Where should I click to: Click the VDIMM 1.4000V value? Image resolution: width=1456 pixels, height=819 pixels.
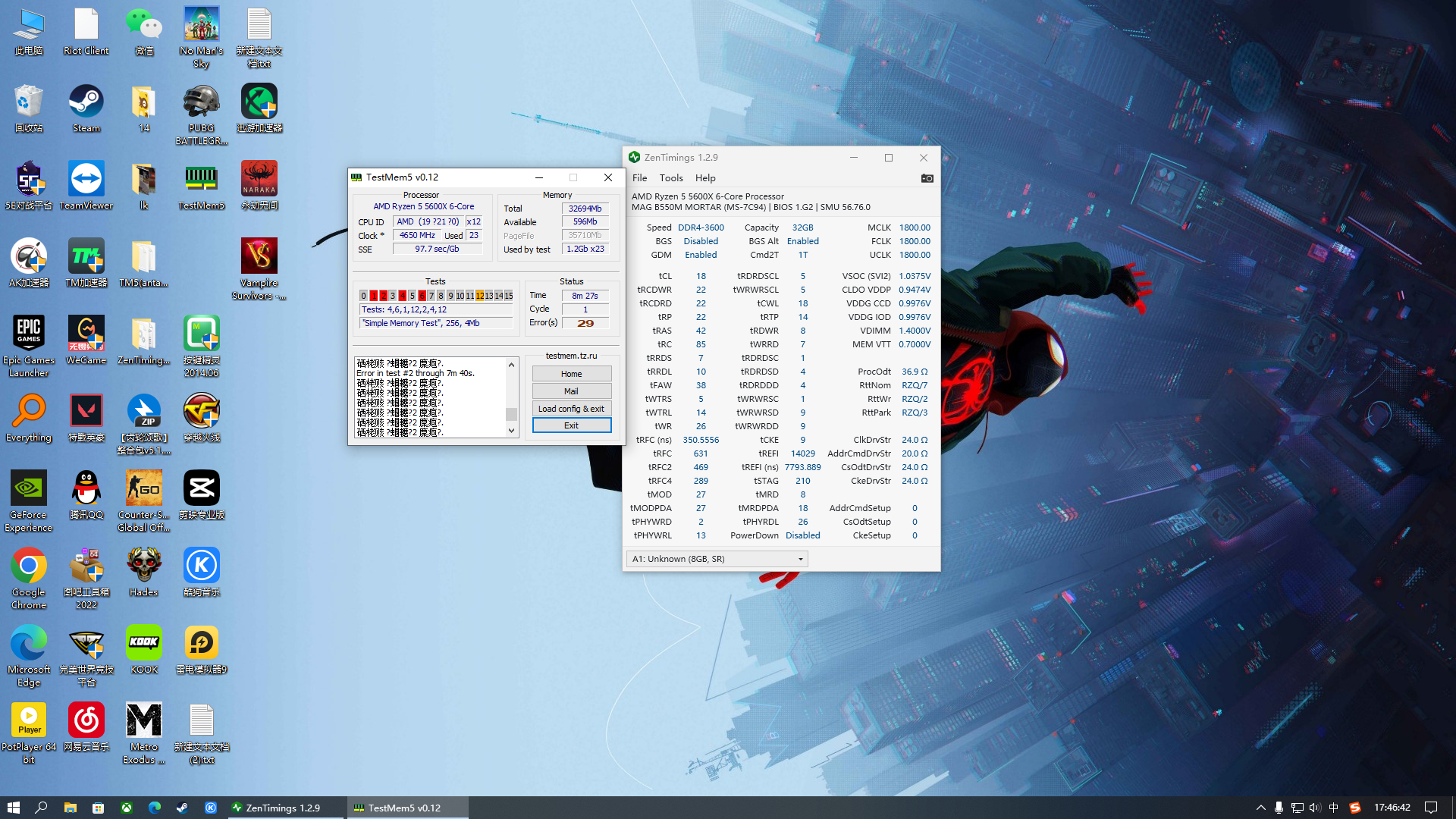click(x=915, y=331)
